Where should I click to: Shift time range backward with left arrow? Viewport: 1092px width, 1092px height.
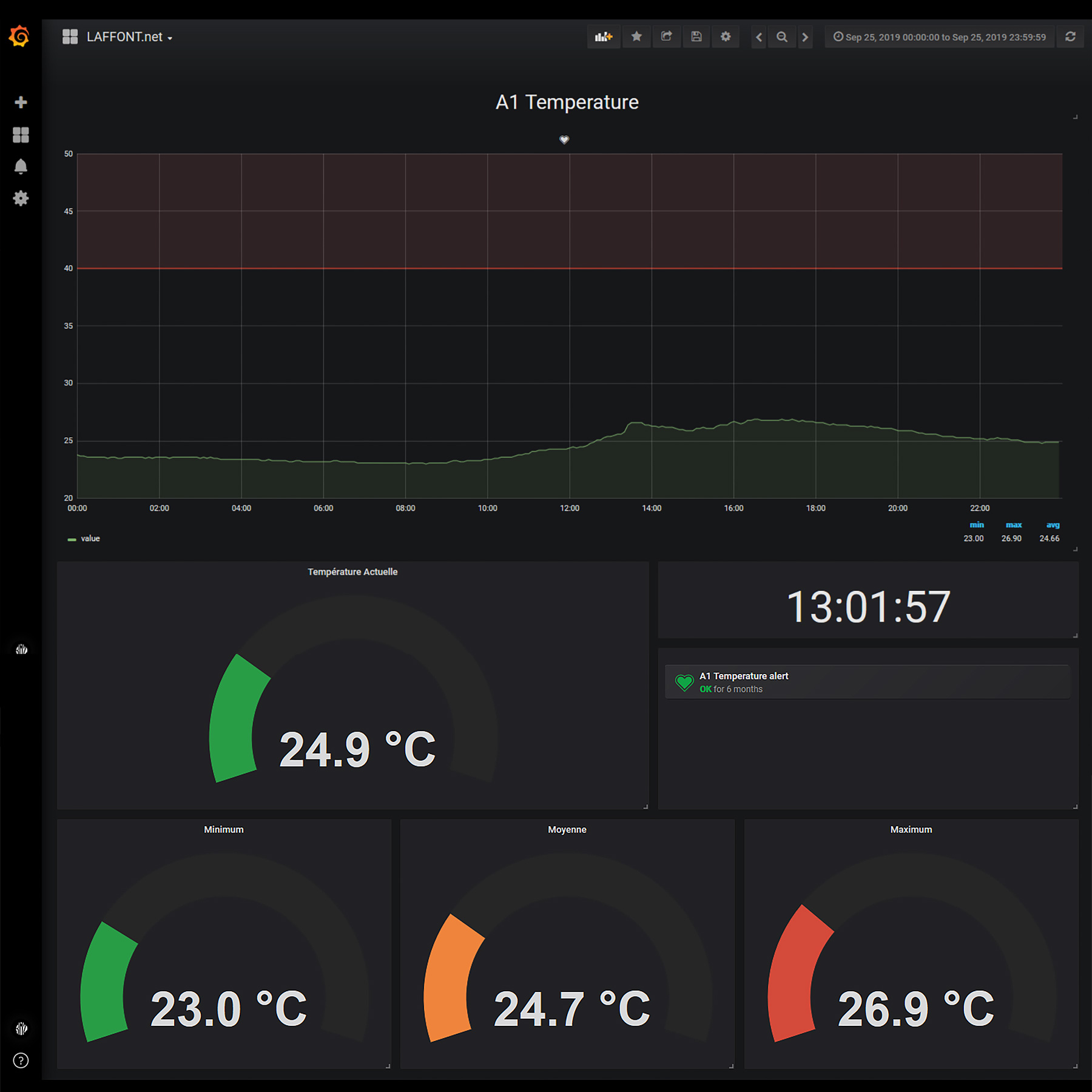(758, 37)
